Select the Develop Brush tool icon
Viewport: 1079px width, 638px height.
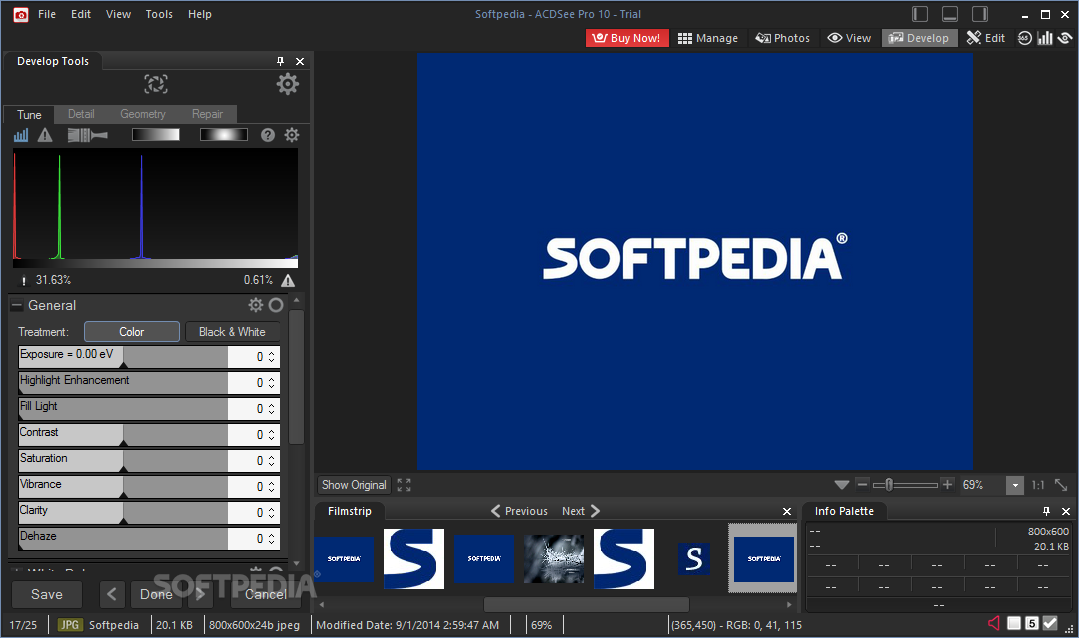click(87, 135)
